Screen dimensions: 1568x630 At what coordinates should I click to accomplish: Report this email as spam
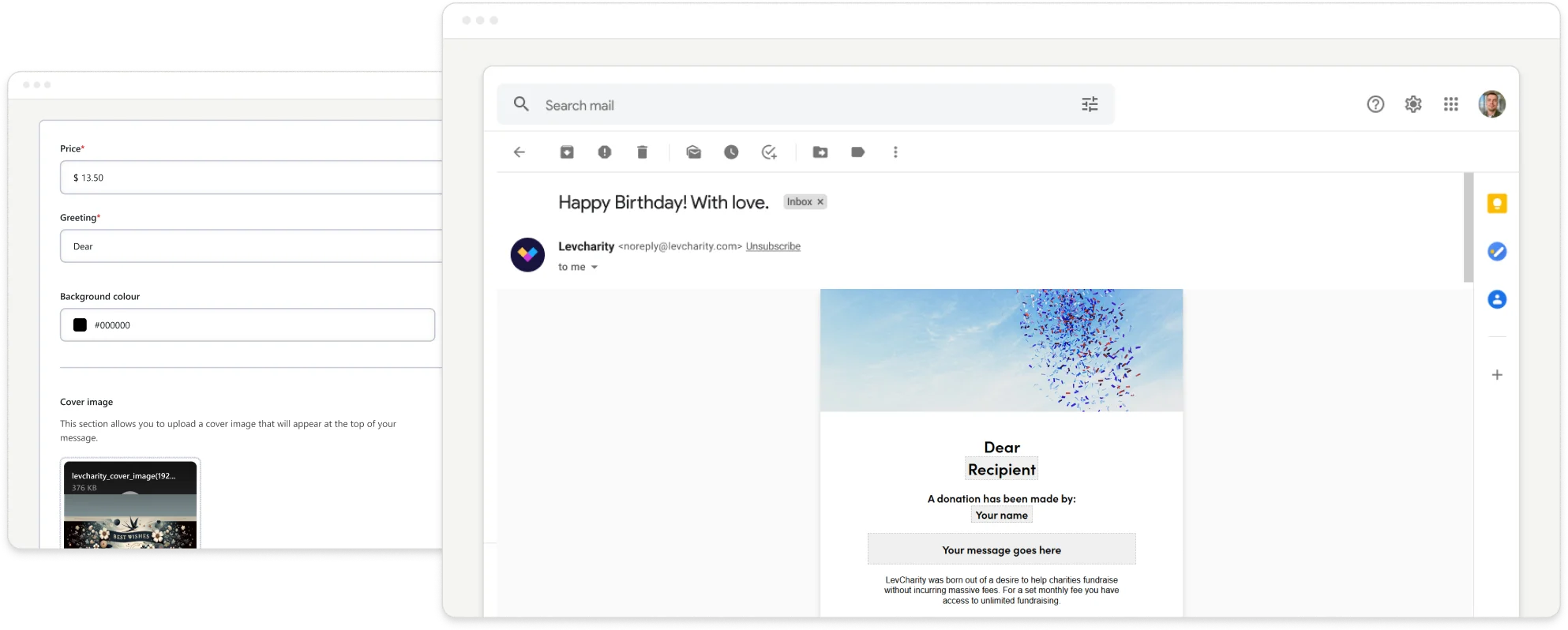pos(605,152)
